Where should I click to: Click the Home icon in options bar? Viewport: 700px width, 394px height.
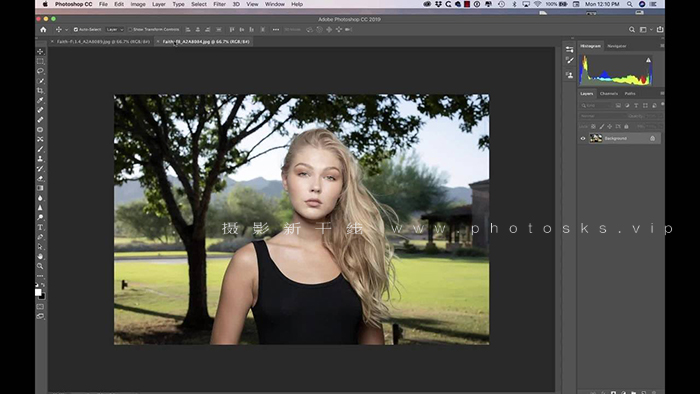click(43, 29)
